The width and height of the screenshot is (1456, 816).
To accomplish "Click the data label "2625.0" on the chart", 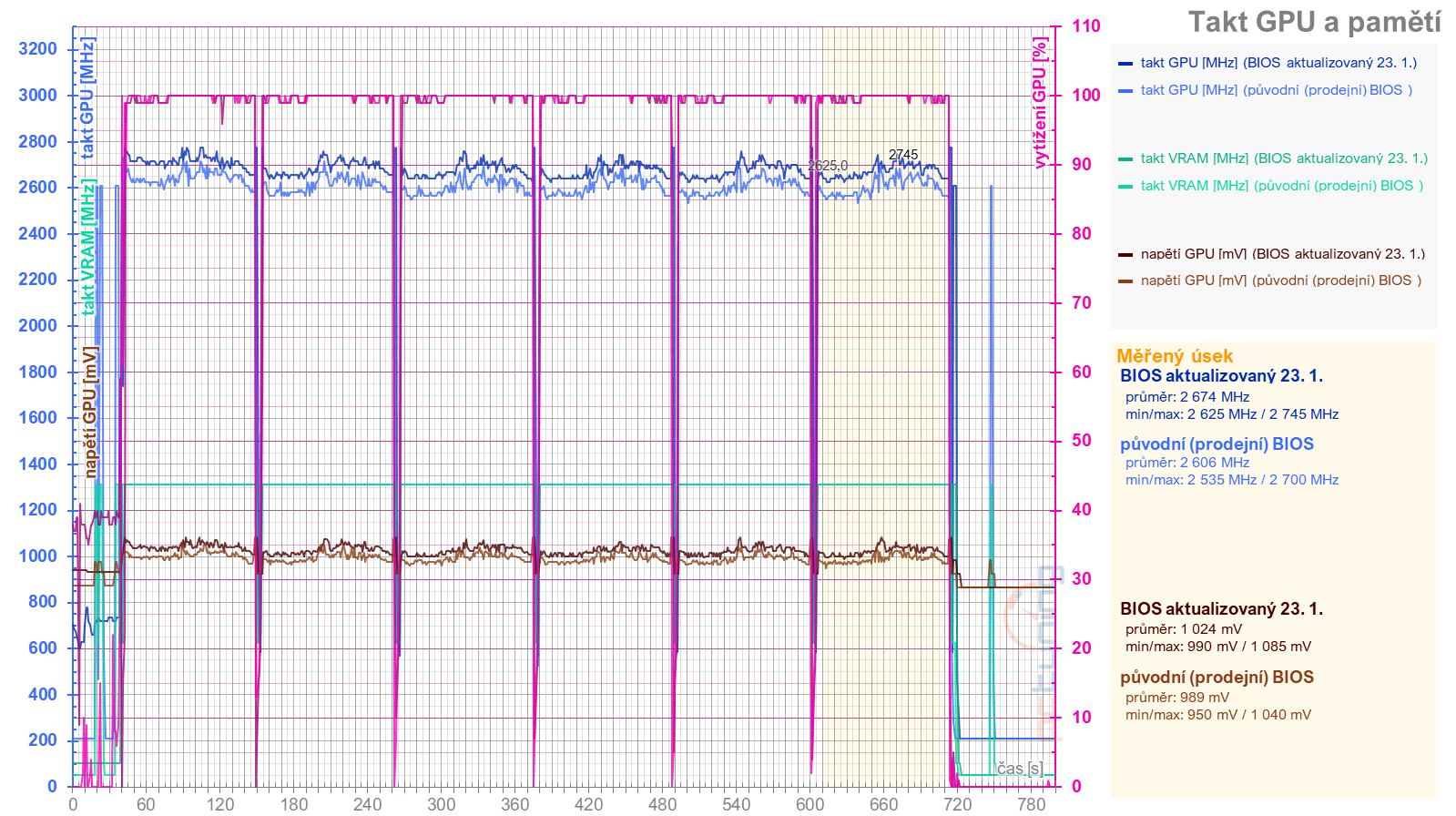I will click(x=828, y=166).
